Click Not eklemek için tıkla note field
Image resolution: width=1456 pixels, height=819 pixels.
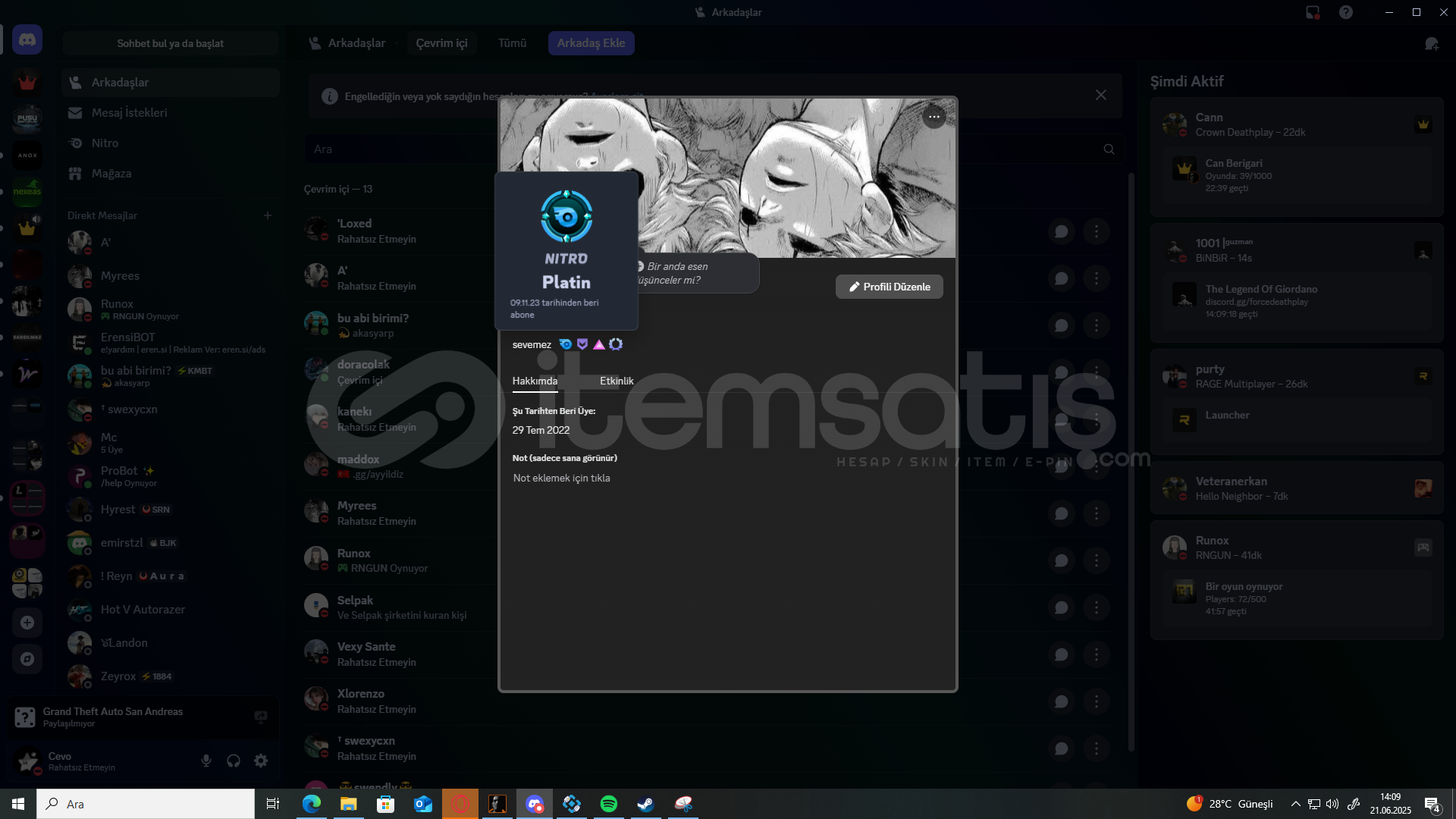pos(561,478)
